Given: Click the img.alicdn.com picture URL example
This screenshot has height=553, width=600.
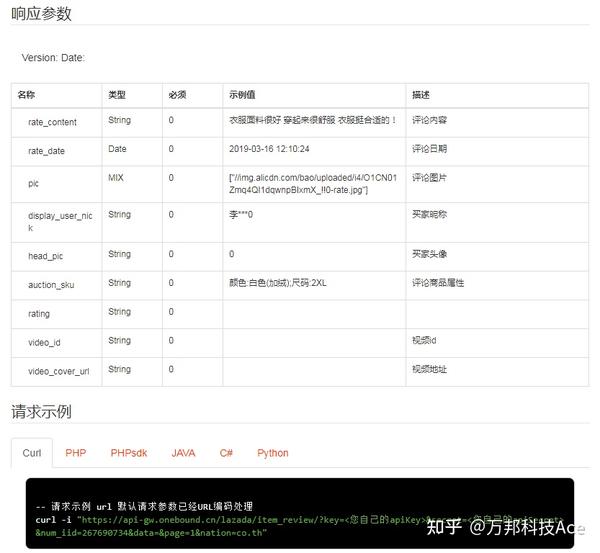Looking at the screenshot, I should tap(313, 184).
